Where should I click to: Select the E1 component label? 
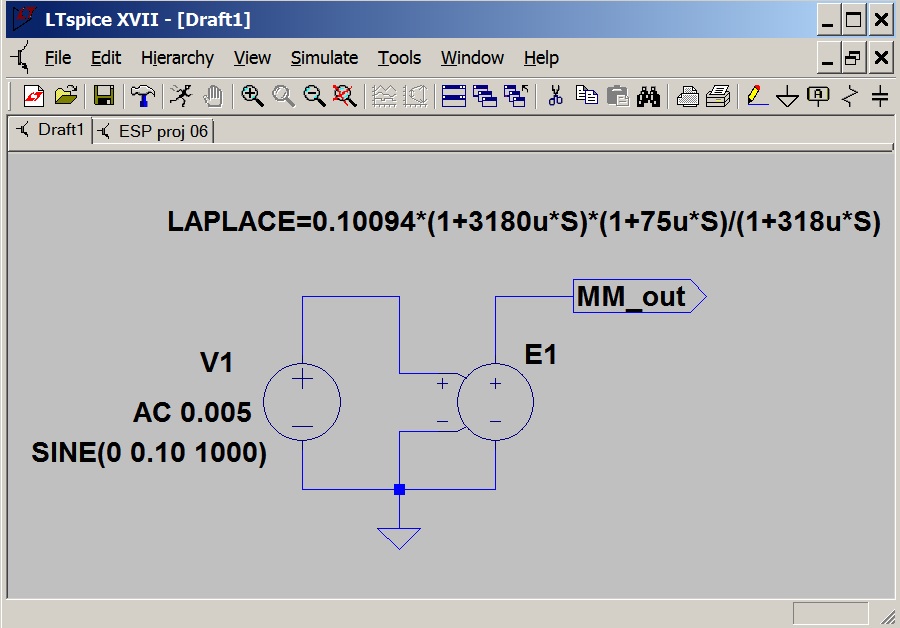(540, 354)
